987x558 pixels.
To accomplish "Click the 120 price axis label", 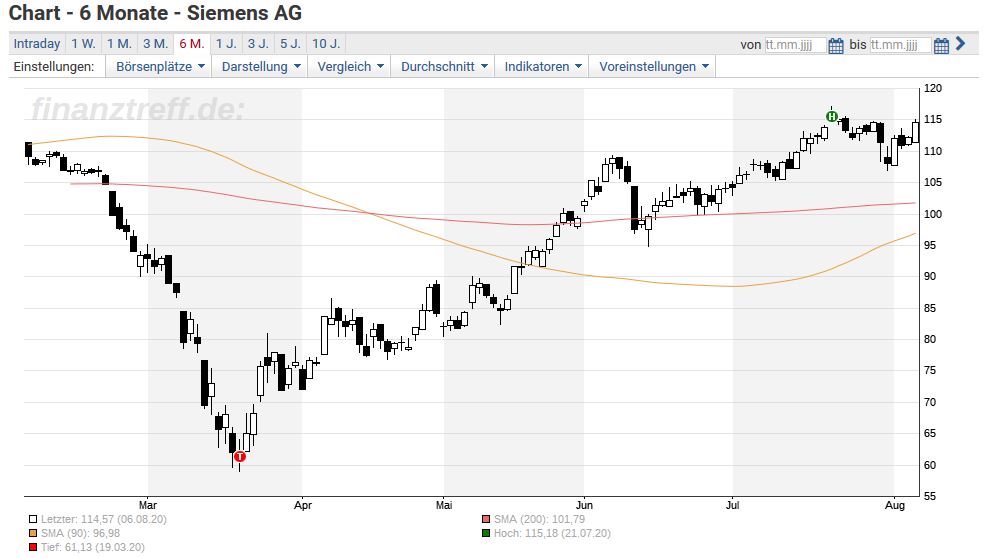I will [933, 88].
